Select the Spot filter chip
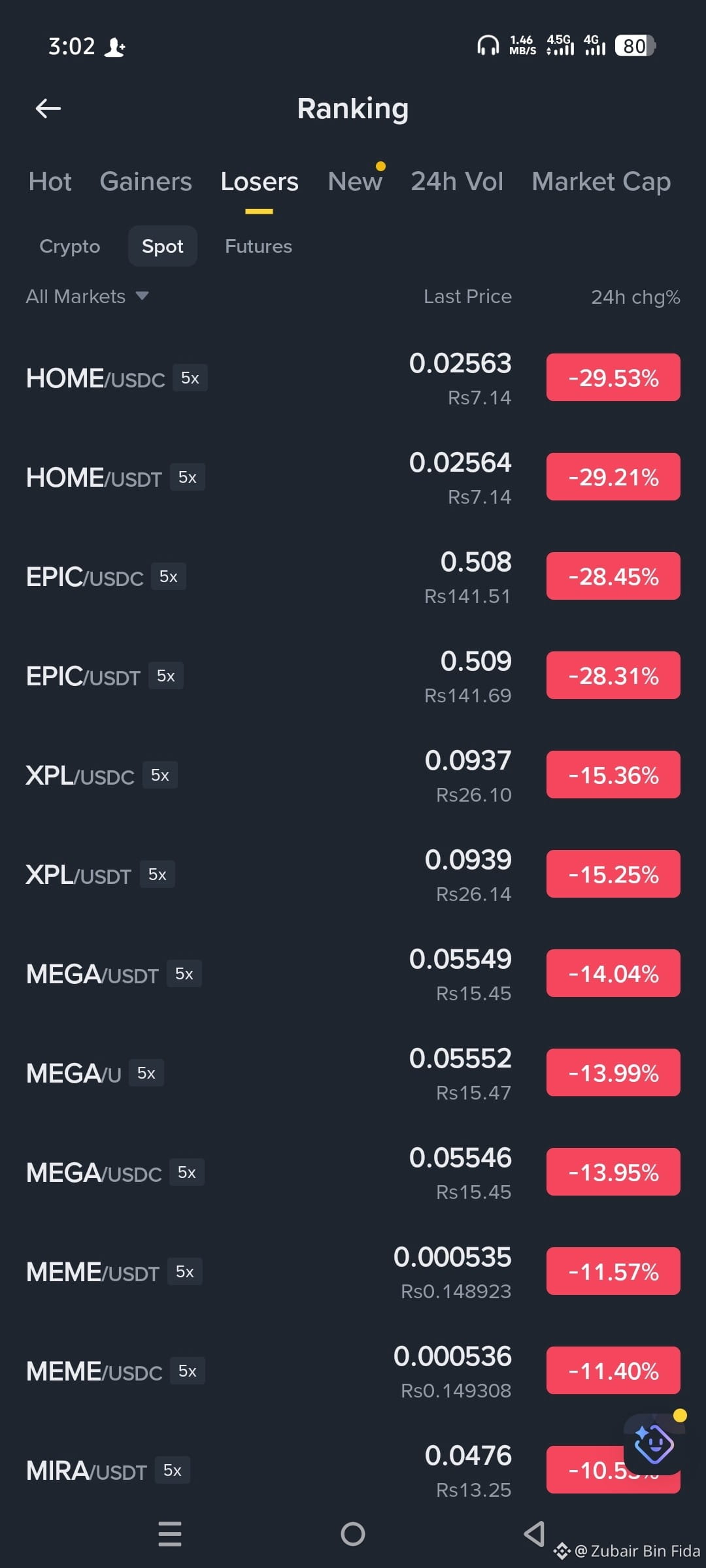 (163, 246)
